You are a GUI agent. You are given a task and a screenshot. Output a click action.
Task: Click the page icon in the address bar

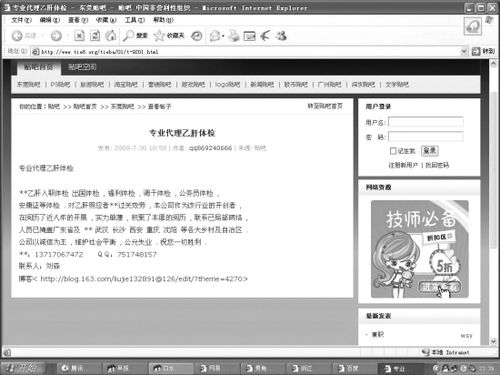[35, 52]
